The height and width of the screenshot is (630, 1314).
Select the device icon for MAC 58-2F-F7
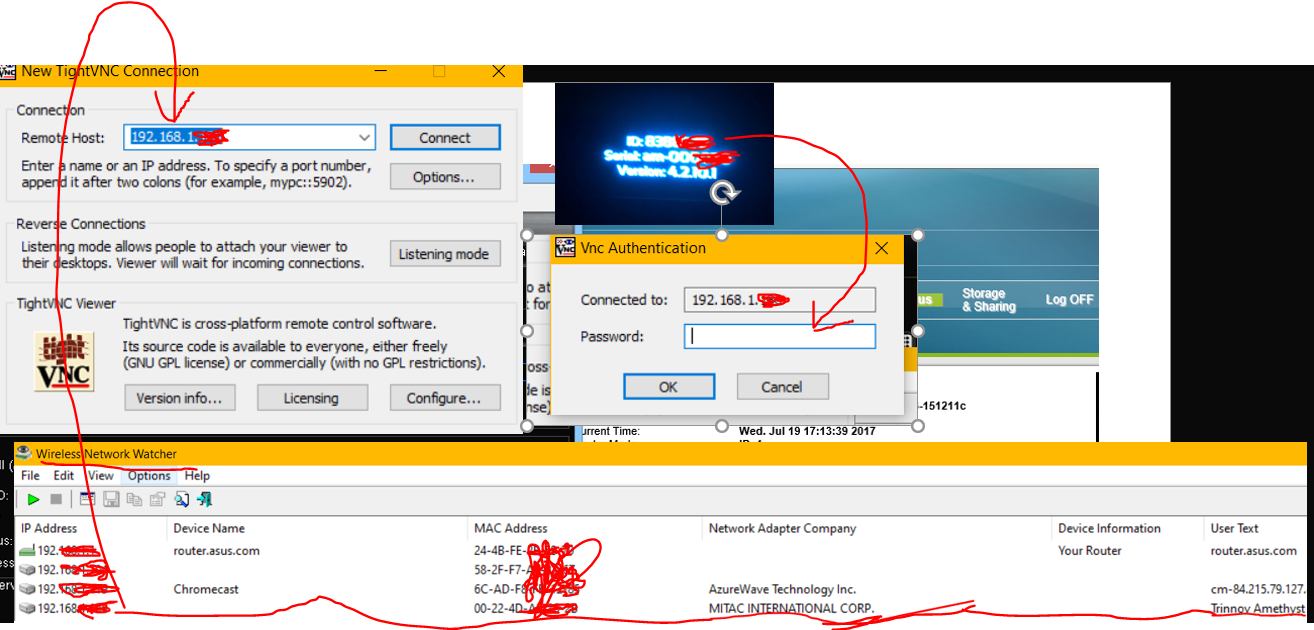26,570
